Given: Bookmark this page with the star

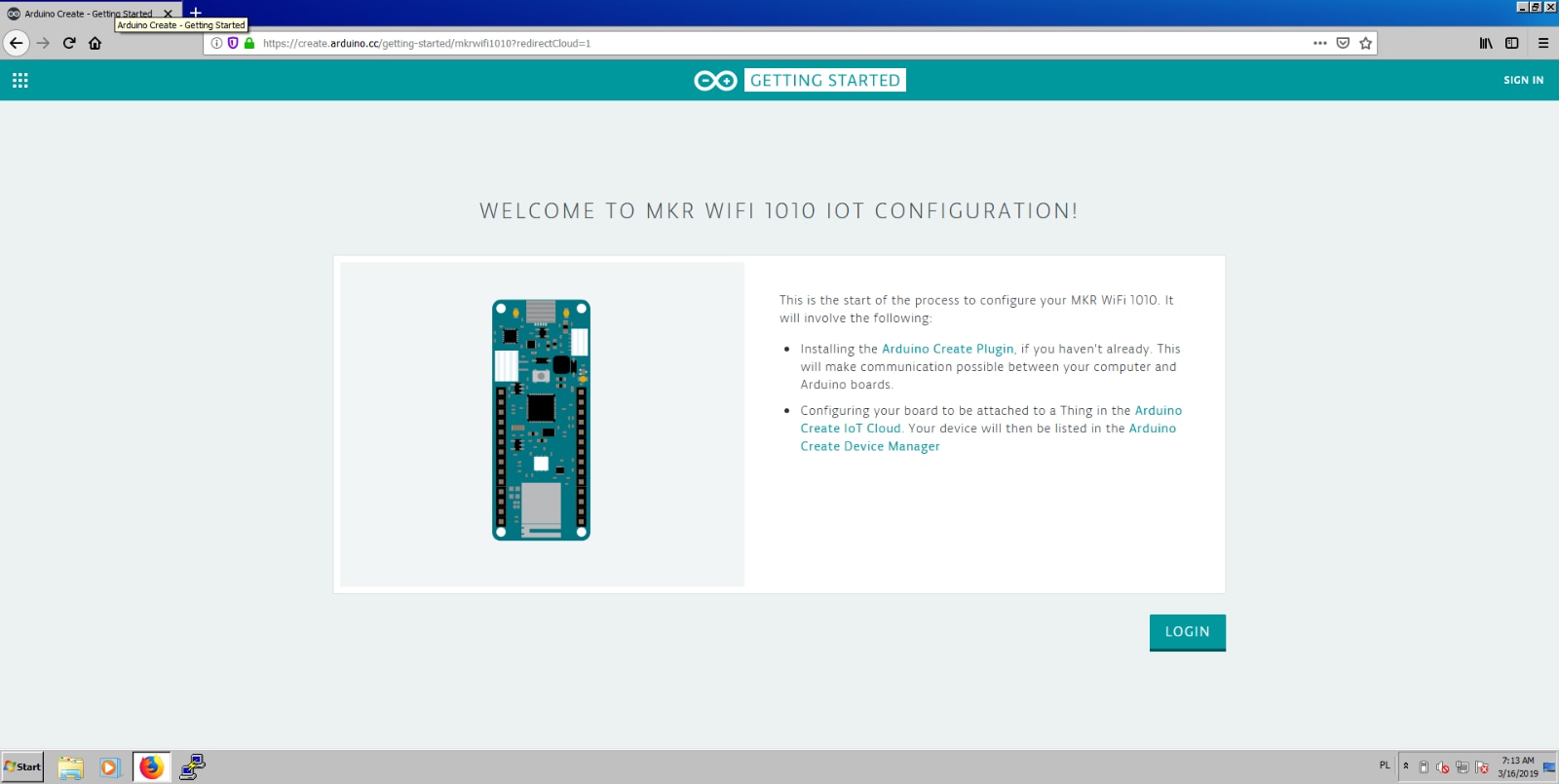Looking at the screenshot, I should [1365, 43].
